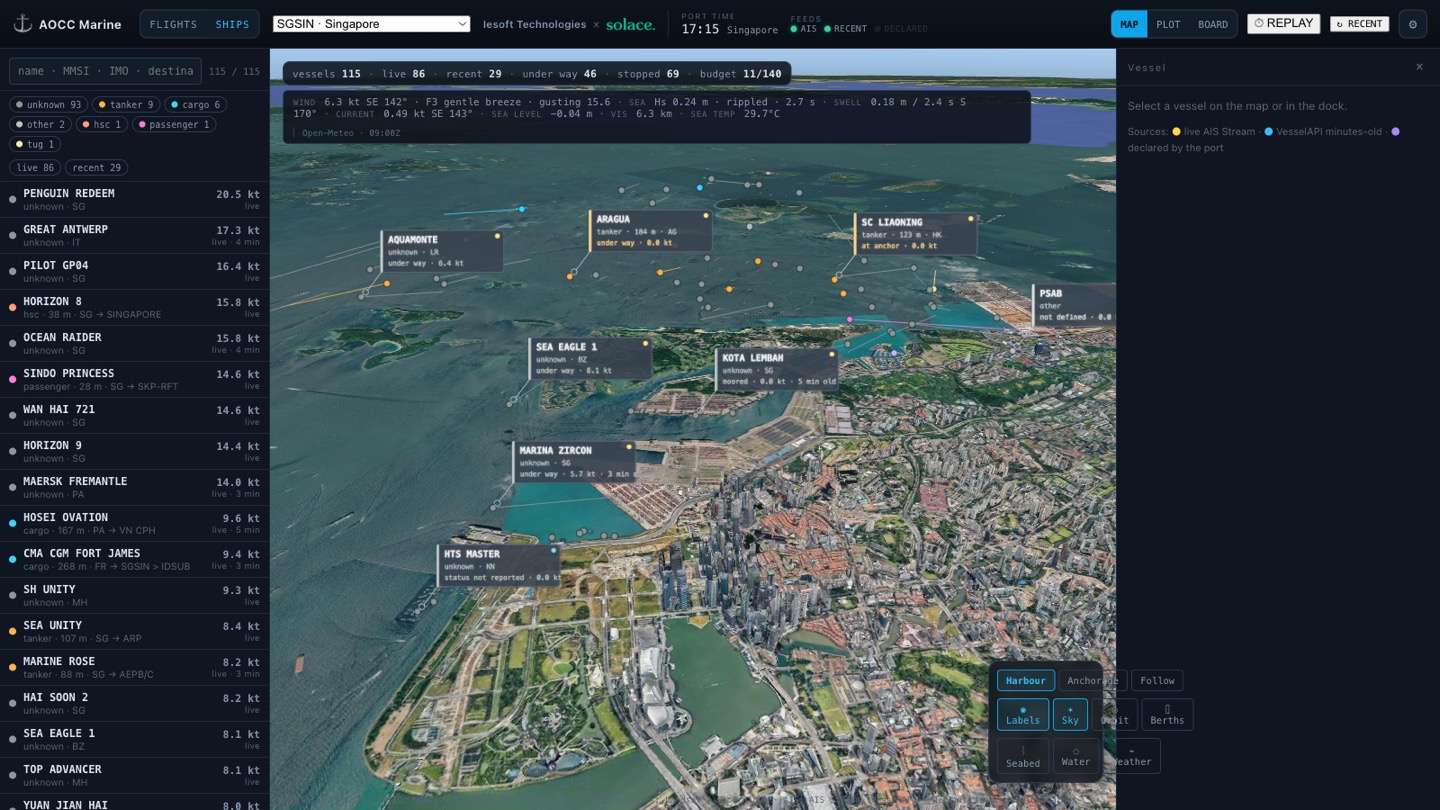Open the SGSIN Singapore port dropdown
Viewport: 1440px width, 810px height.
coord(371,24)
